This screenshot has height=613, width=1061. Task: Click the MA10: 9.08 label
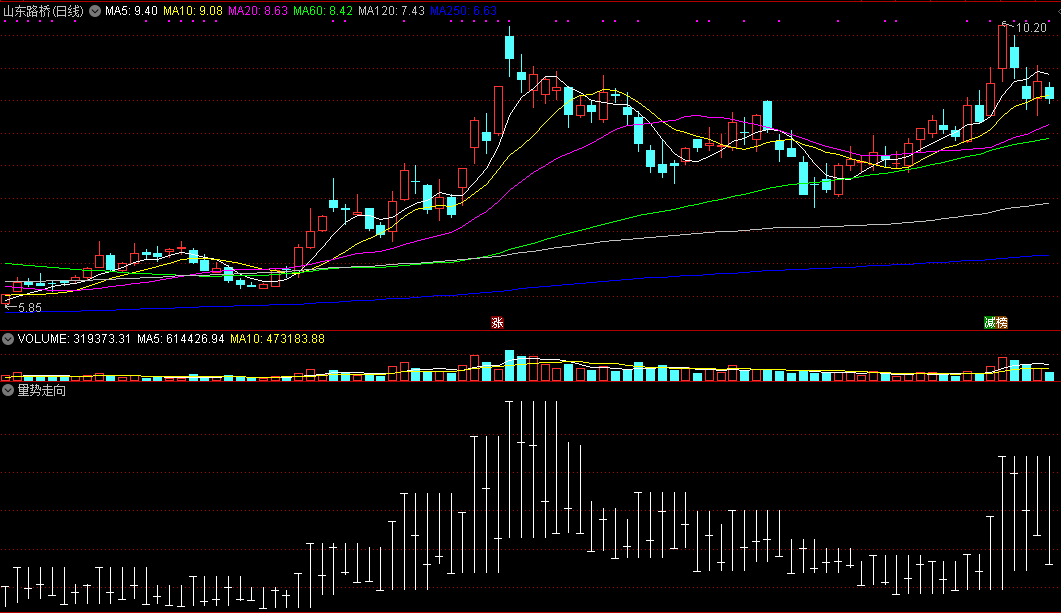coord(193,11)
